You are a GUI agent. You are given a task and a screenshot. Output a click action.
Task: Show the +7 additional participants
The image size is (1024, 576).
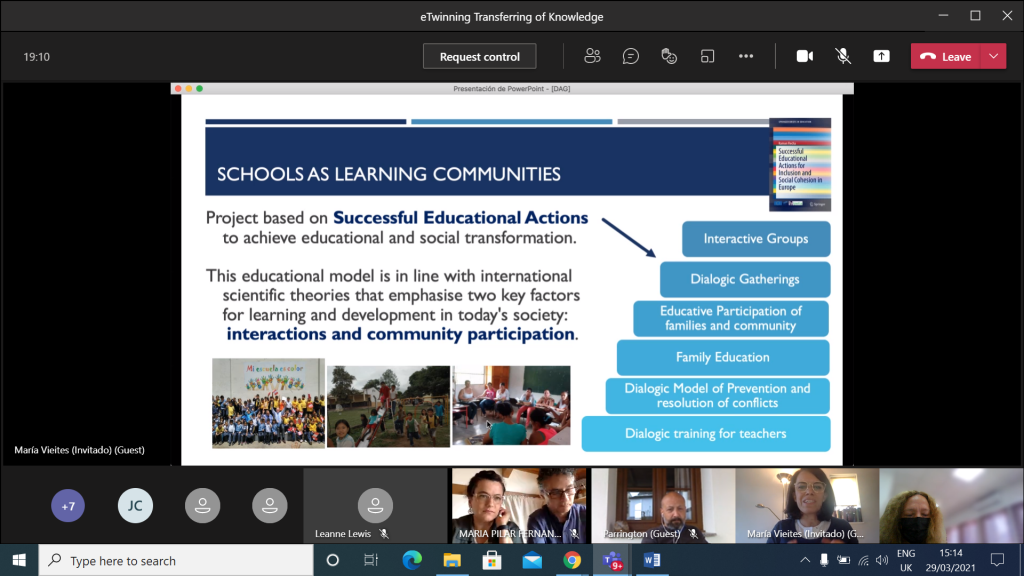[68, 506]
